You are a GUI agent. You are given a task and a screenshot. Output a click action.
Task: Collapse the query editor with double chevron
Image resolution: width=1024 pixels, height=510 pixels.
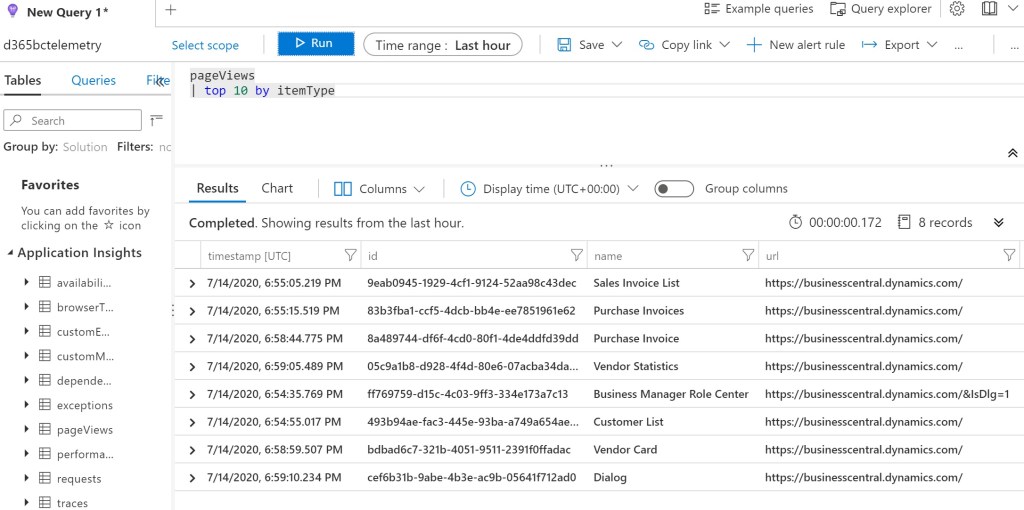(x=1012, y=153)
